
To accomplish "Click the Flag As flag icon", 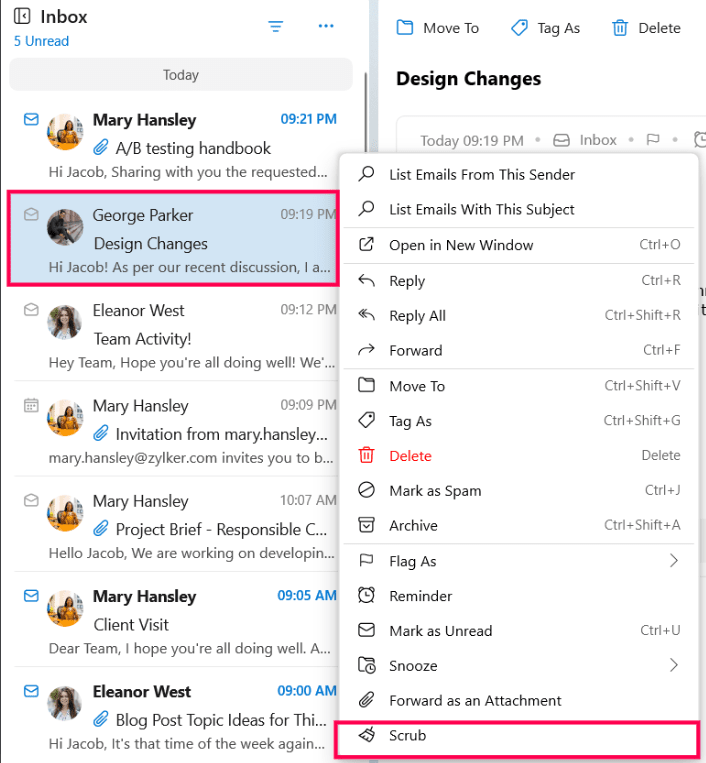I will (x=366, y=561).
